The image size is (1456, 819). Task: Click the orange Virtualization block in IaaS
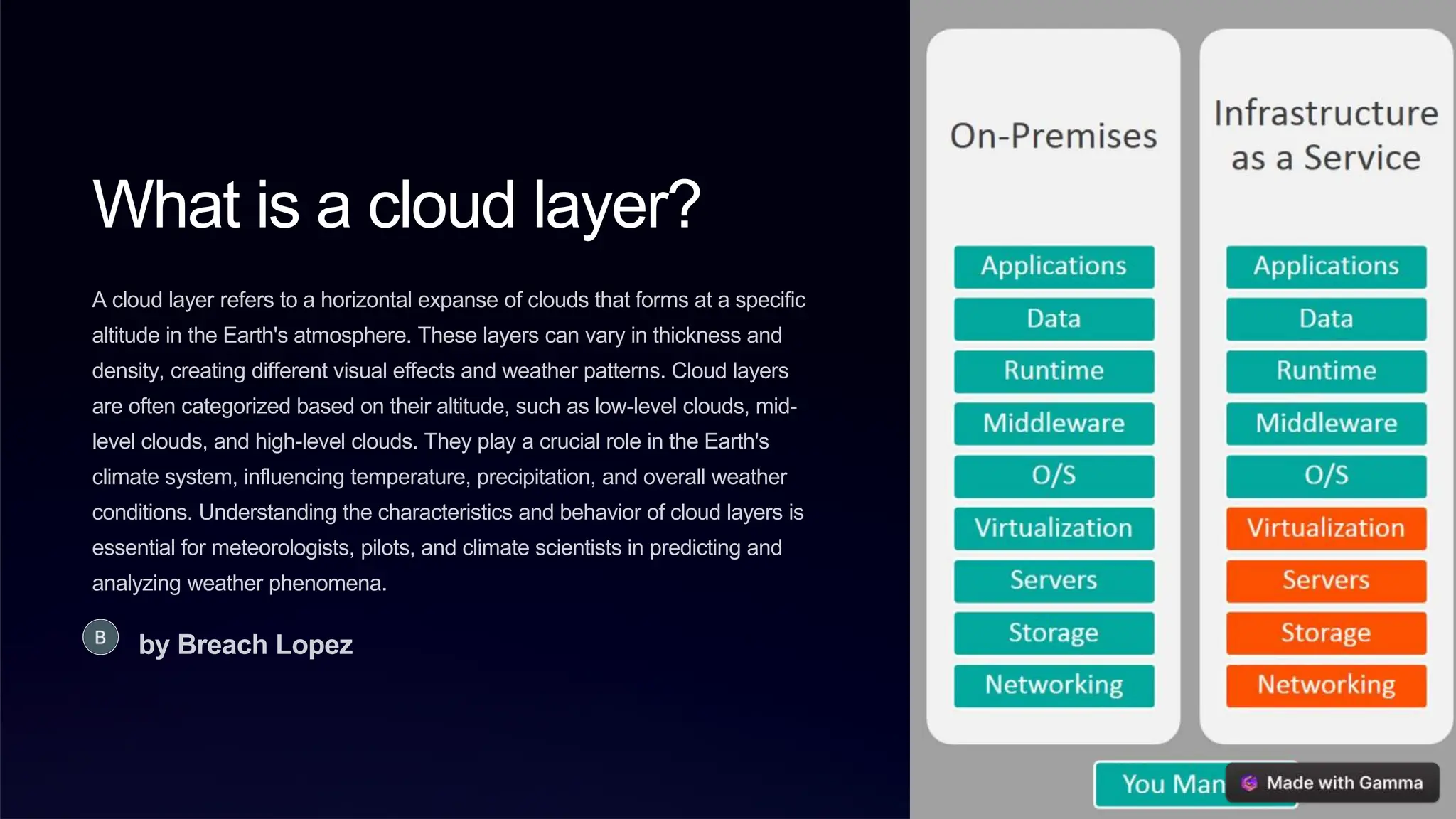[1326, 528]
